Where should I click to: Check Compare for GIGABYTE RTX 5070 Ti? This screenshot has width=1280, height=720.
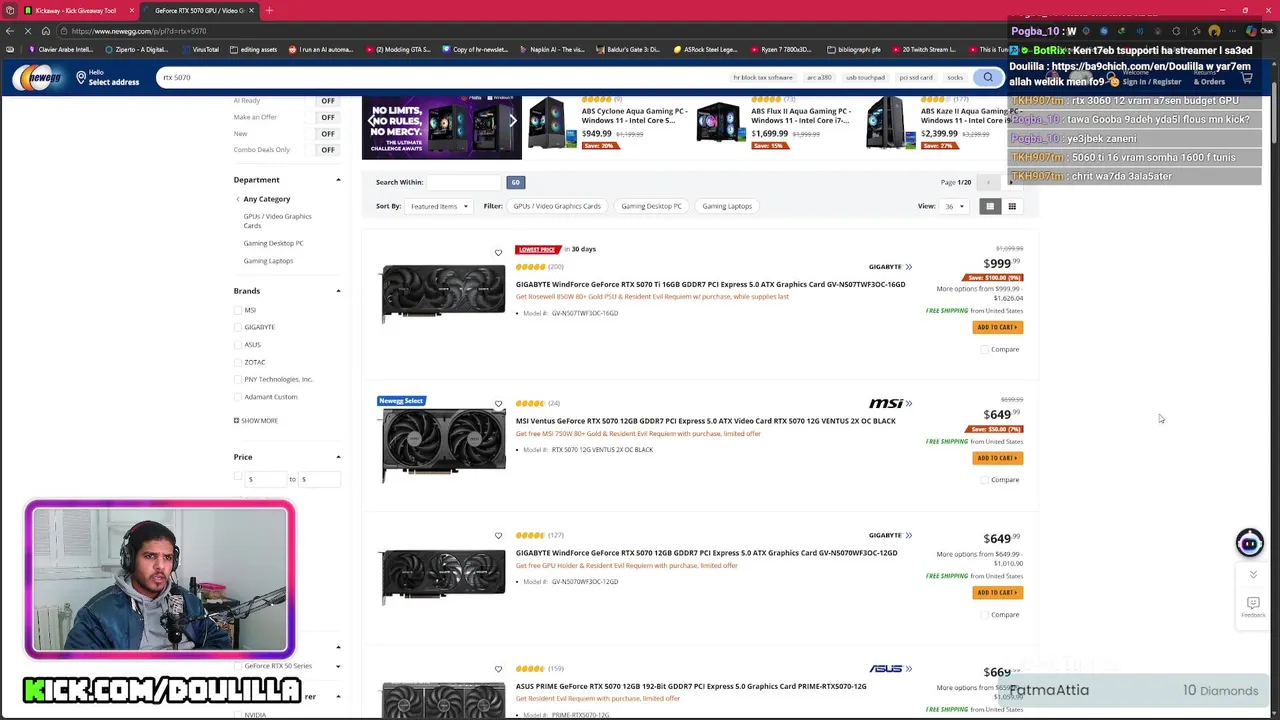(985, 350)
